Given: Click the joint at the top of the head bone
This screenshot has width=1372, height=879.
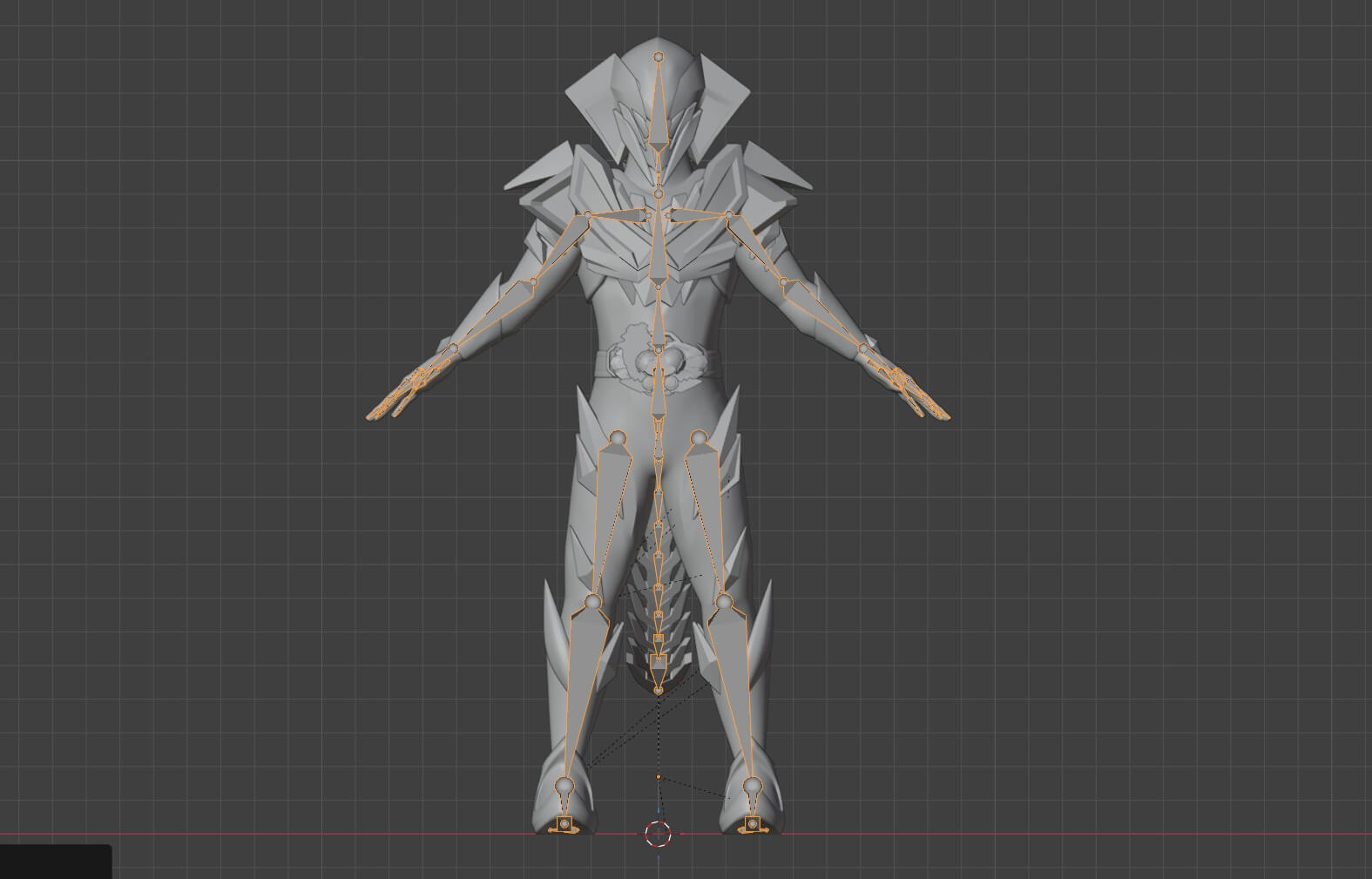Looking at the screenshot, I should pyautogui.click(x=659, y=57).
